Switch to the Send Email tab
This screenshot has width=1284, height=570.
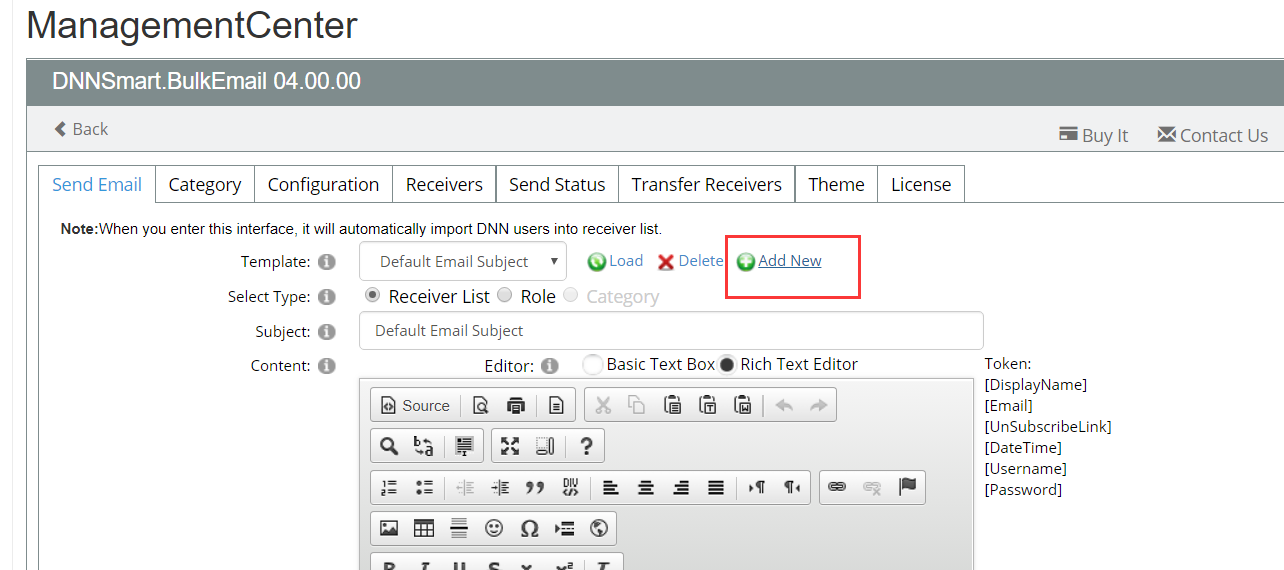(97, 184)
